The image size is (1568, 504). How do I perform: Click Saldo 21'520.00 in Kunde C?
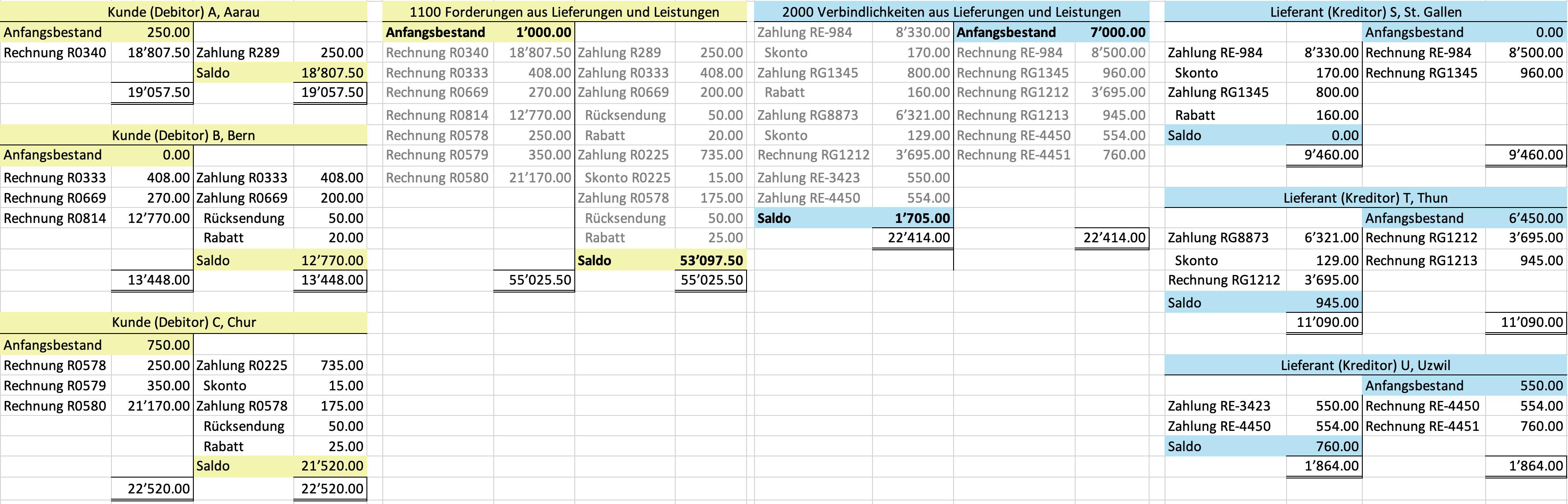click(x=332, y=466)
